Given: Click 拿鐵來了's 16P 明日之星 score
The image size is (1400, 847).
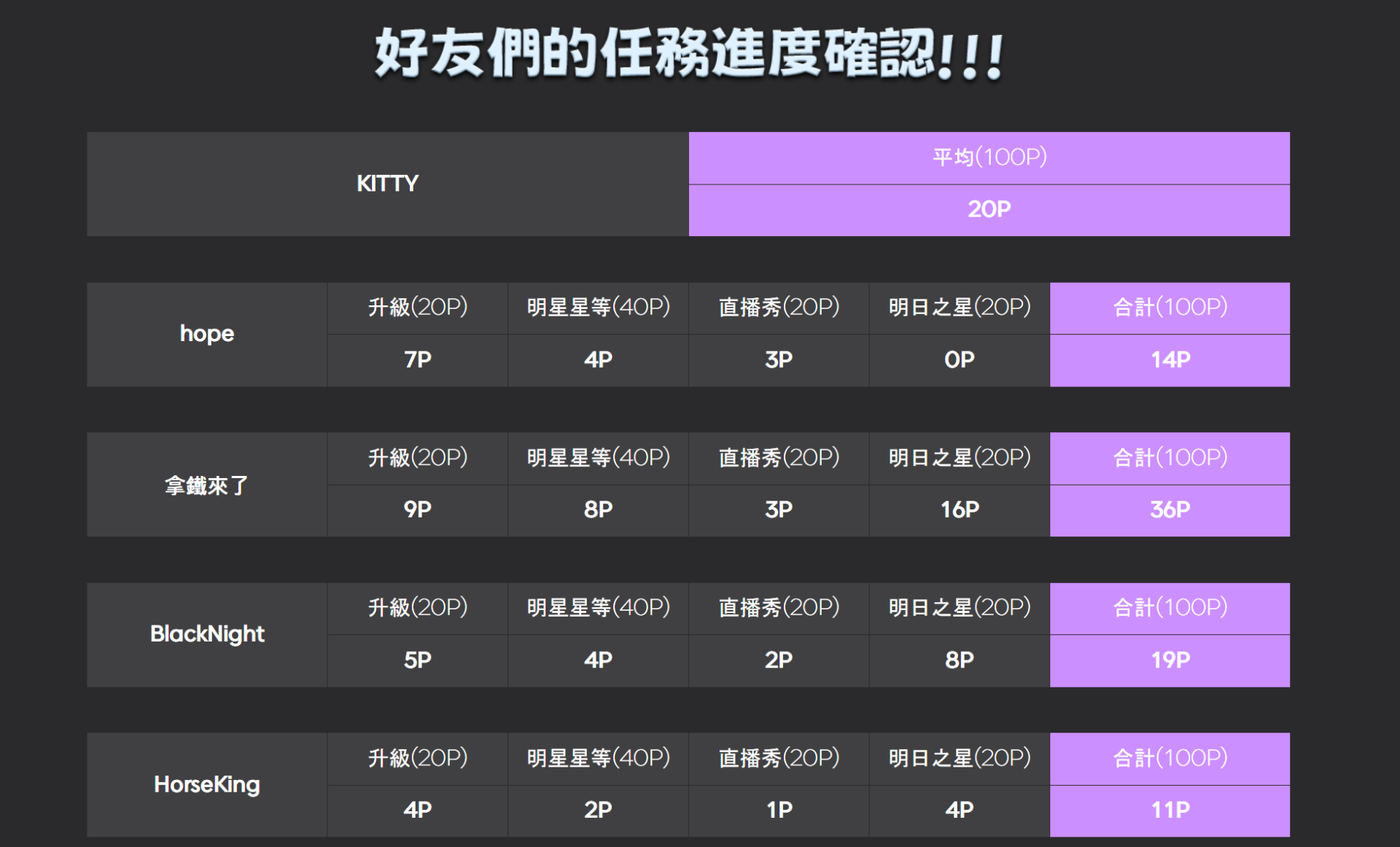Looking at the screenshot, I should point(959,510).
